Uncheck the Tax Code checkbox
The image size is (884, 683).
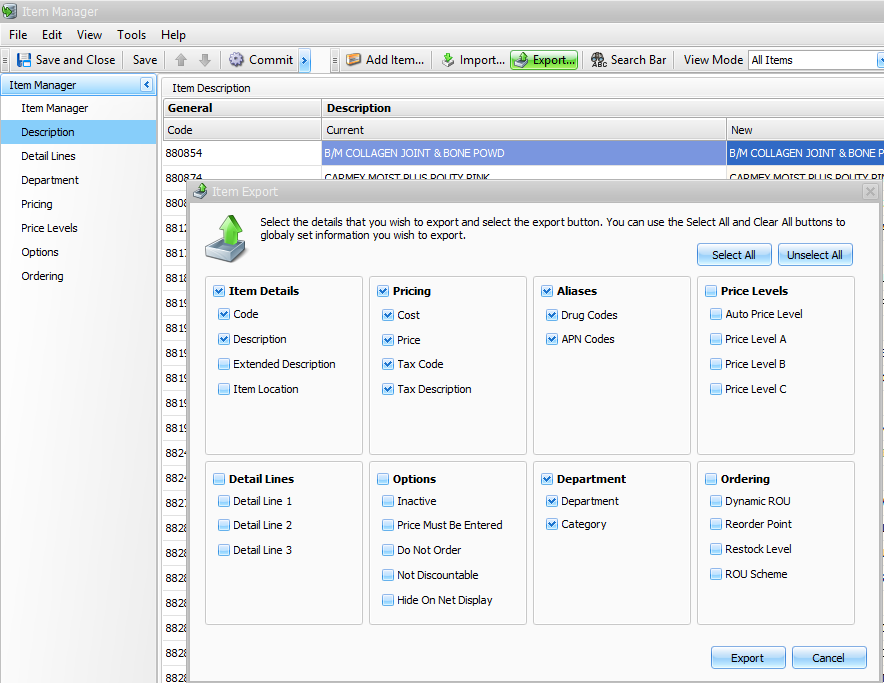click(388, 364)
